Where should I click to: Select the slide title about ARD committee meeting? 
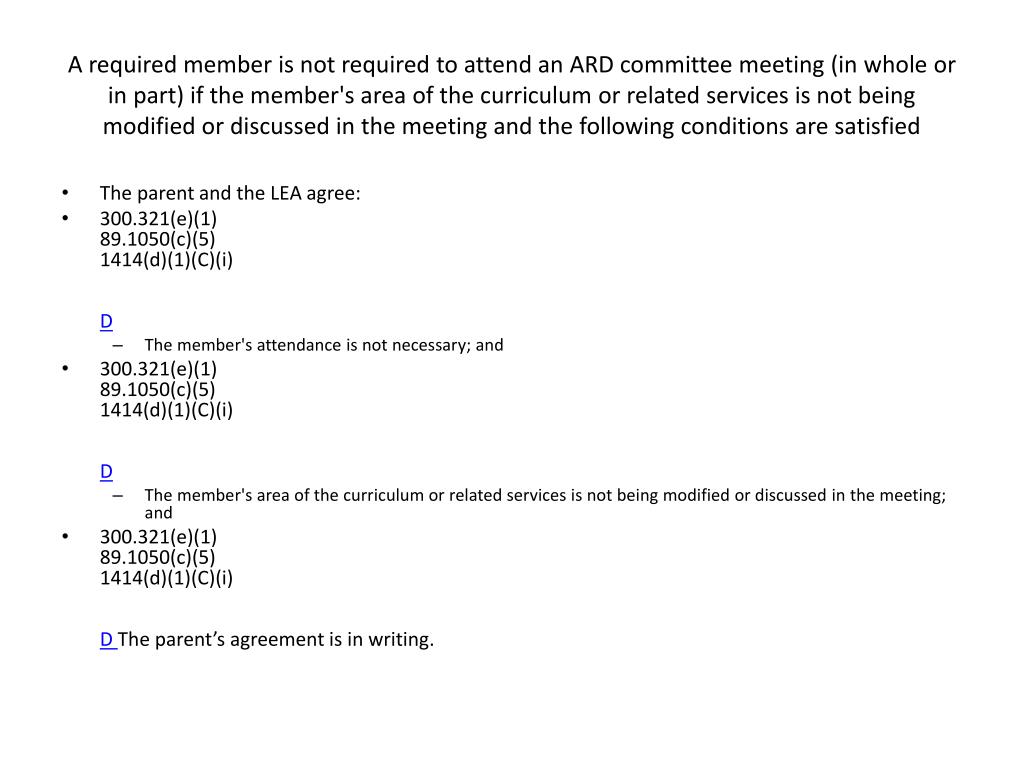click(511, 95)
